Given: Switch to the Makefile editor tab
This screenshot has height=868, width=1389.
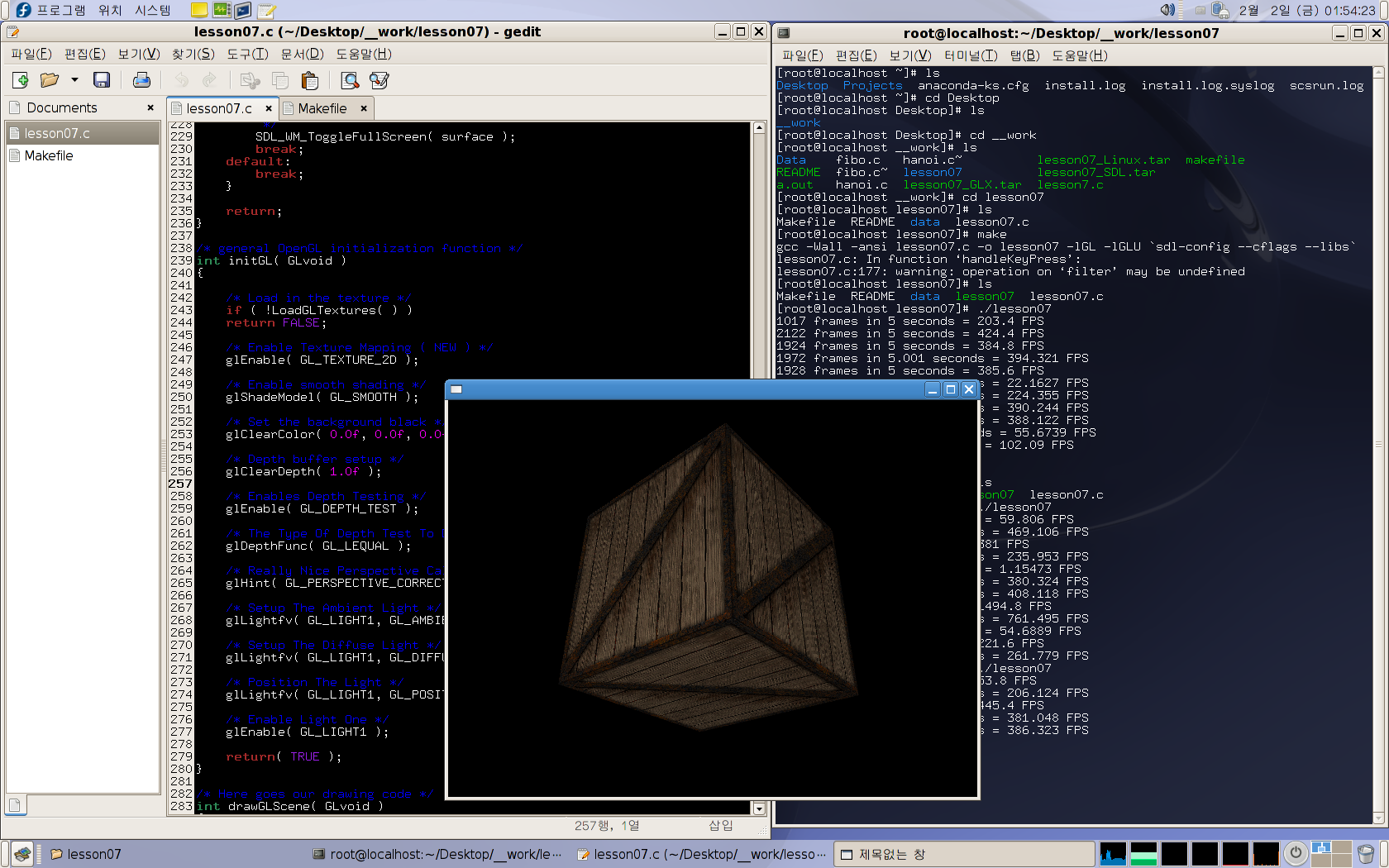Looking at the screenshot, I should click(322, 108).
